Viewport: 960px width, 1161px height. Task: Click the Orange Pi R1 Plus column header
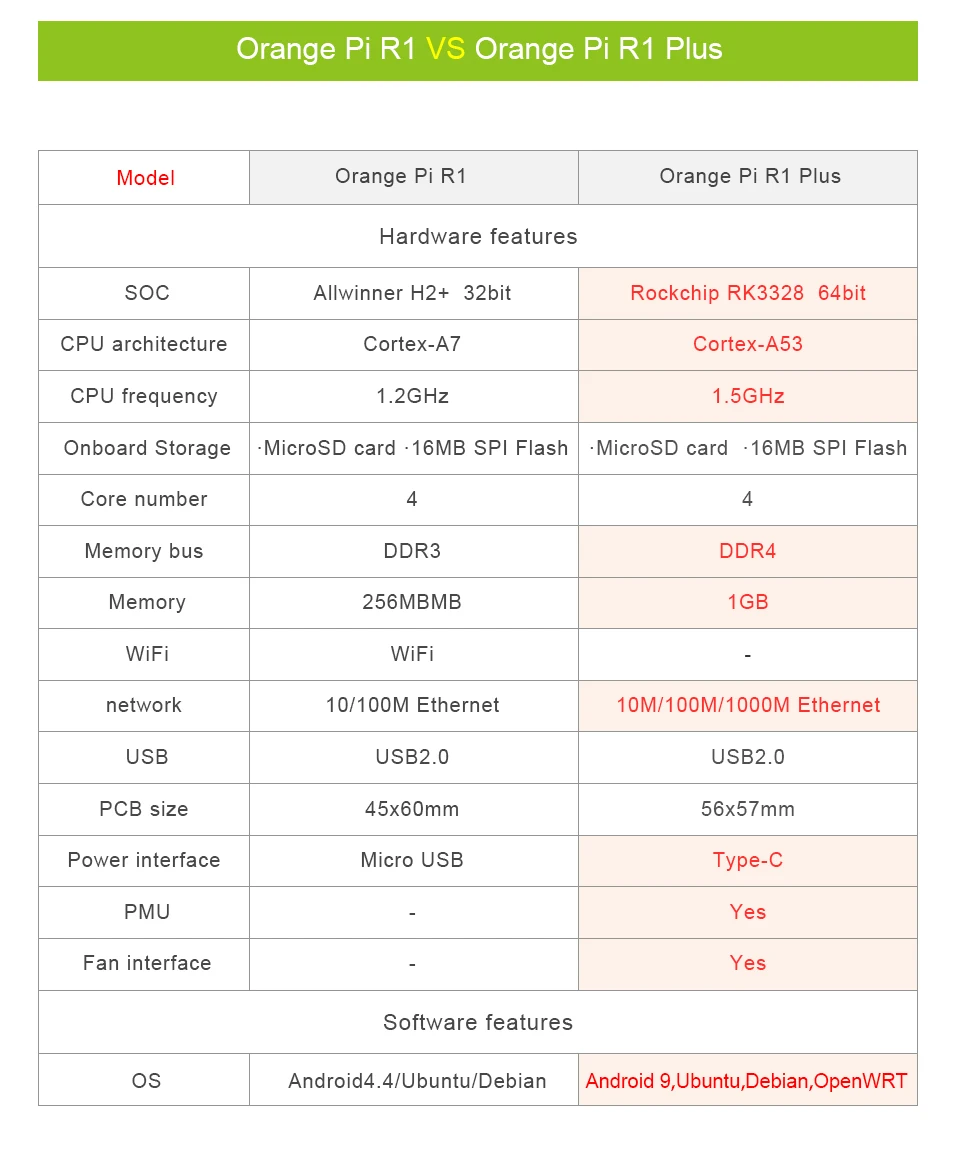point(749,177)
